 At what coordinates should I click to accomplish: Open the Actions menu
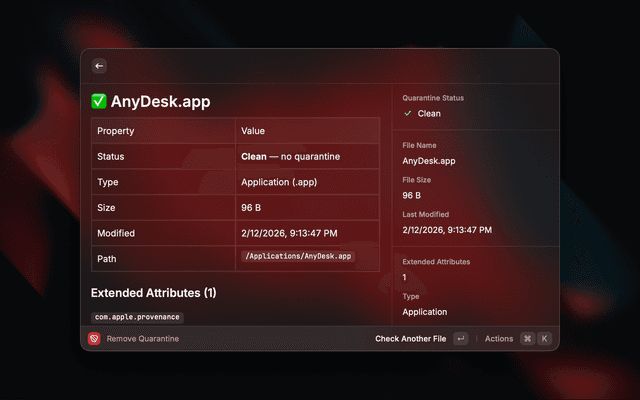click(498, 339)
